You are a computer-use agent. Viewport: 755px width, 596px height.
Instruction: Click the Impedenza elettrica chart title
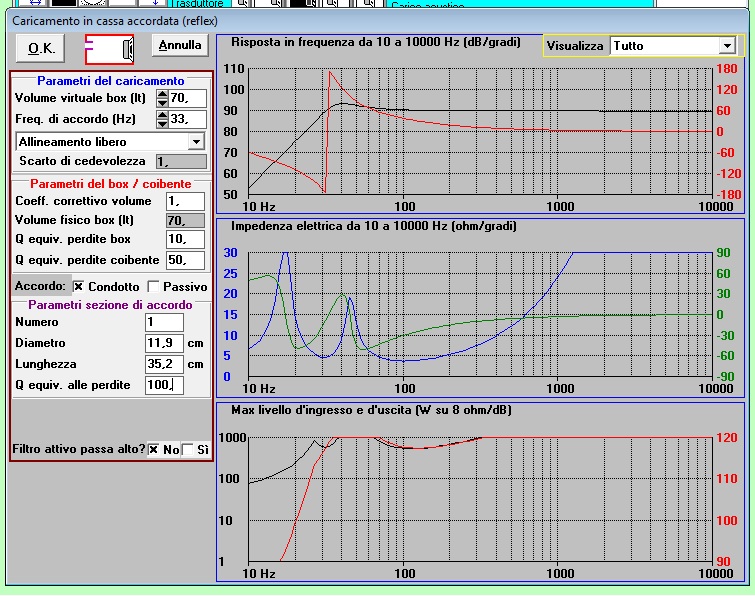[x=374, y=226]
